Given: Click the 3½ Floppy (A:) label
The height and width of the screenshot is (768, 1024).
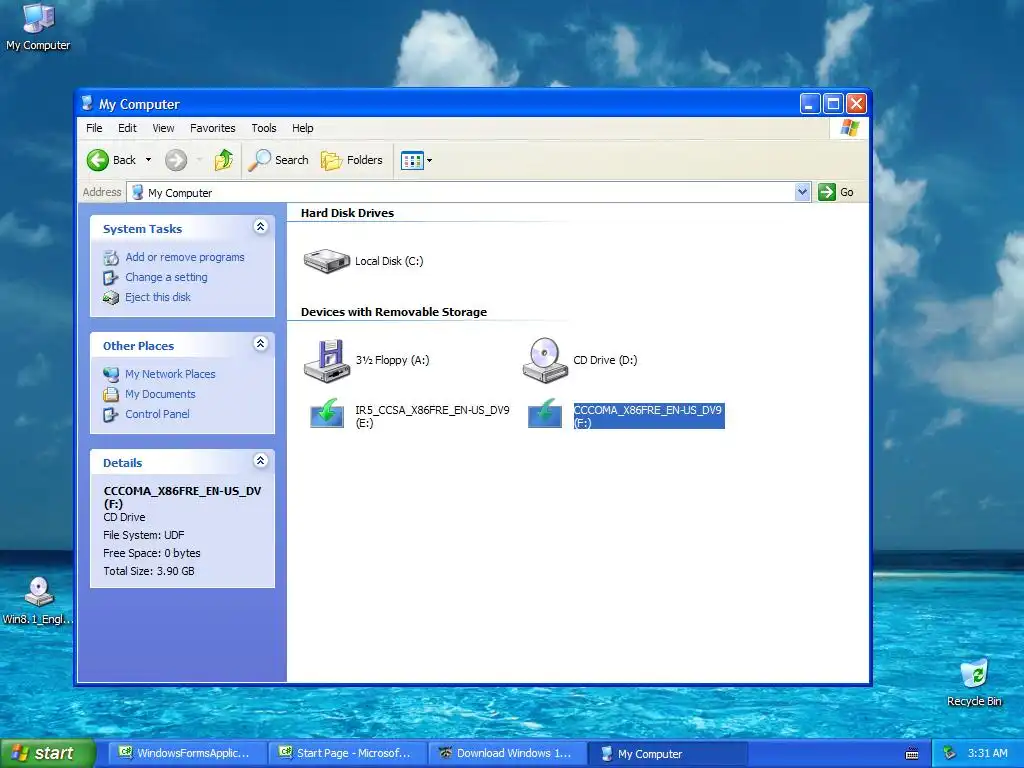Looking at the screenshot, I should 392,360.
